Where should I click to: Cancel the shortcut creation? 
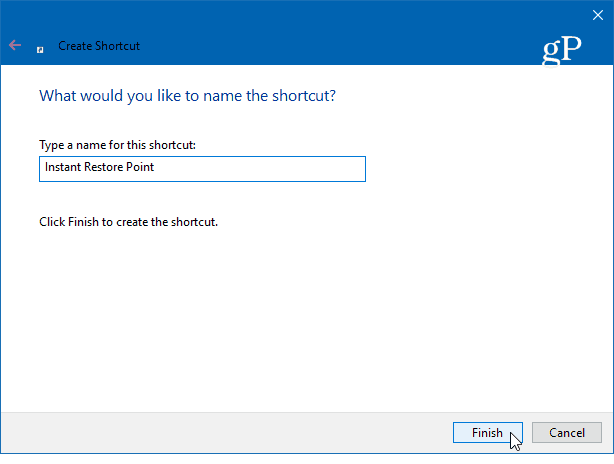coord(567,432)
